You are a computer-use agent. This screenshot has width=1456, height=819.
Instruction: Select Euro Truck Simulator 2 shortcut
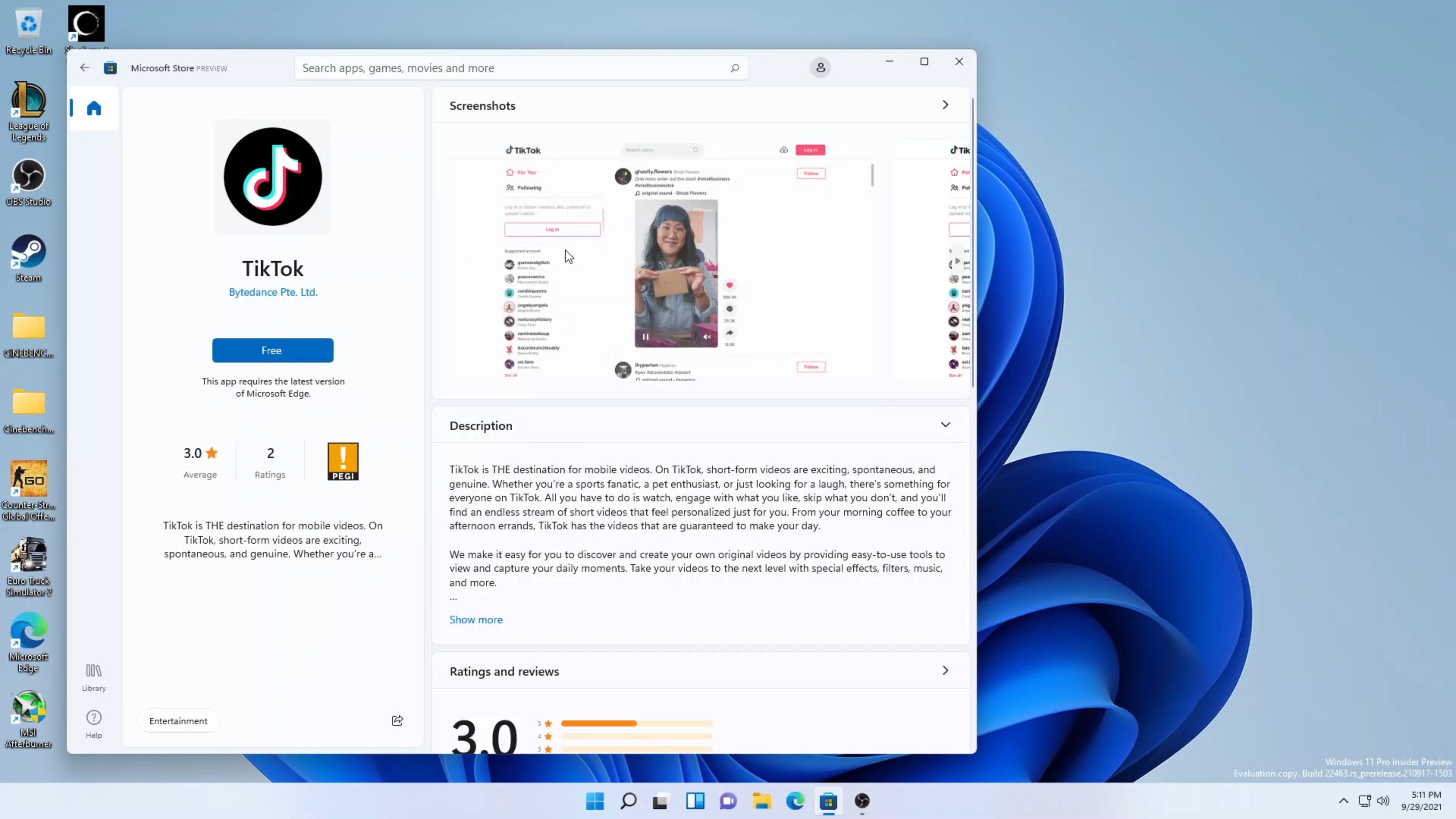coord(28,566)
